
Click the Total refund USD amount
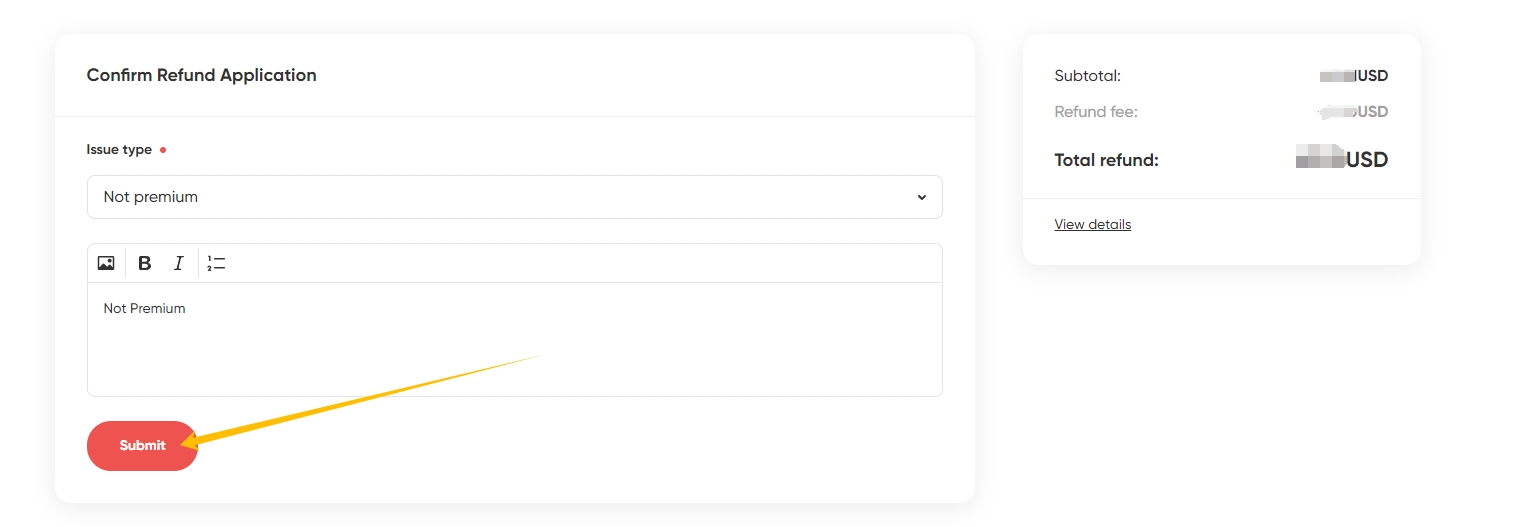tap(1342, 160)
